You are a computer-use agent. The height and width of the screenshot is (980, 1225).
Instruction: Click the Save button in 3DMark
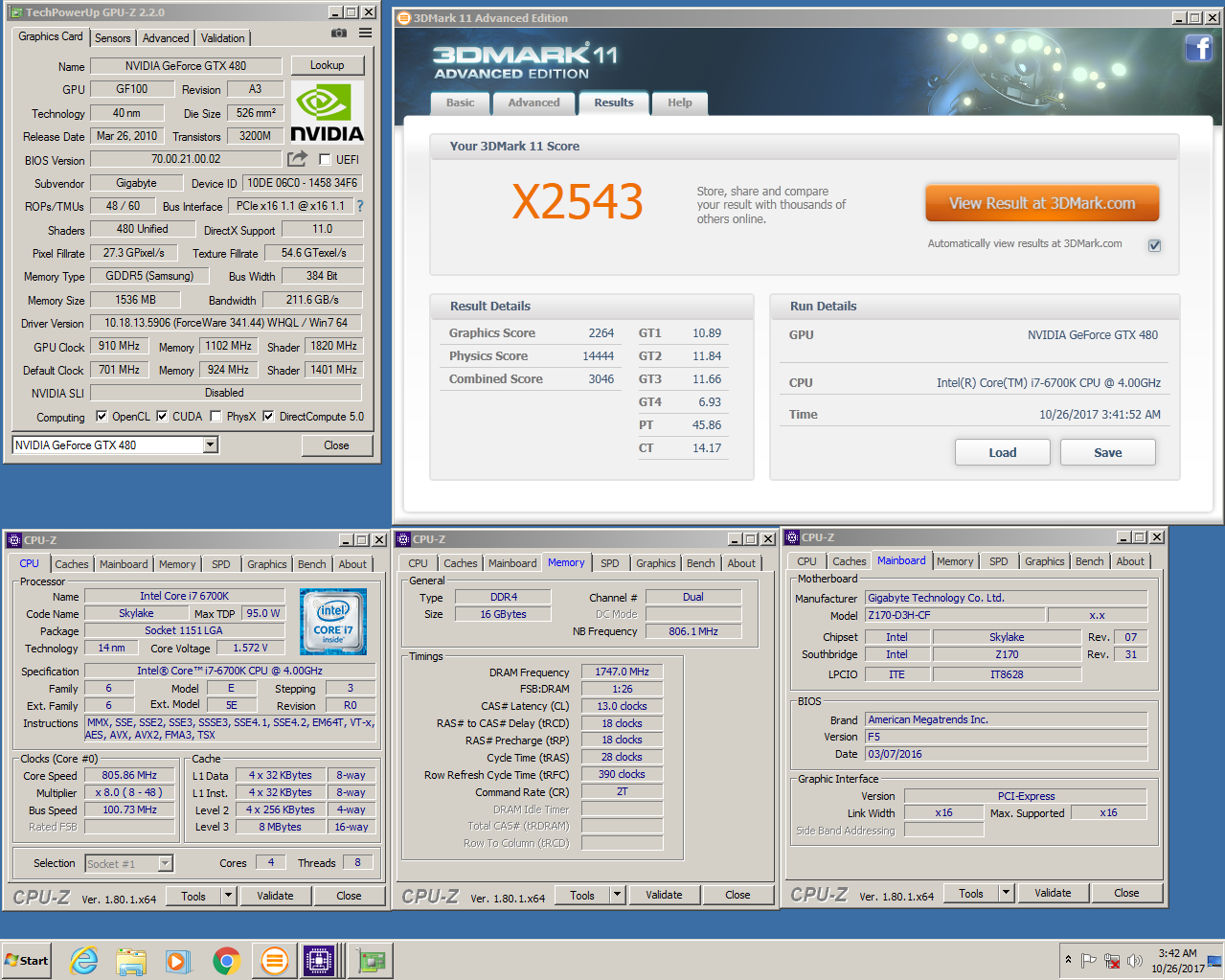pyautogui.click(x=1107, y=452)
